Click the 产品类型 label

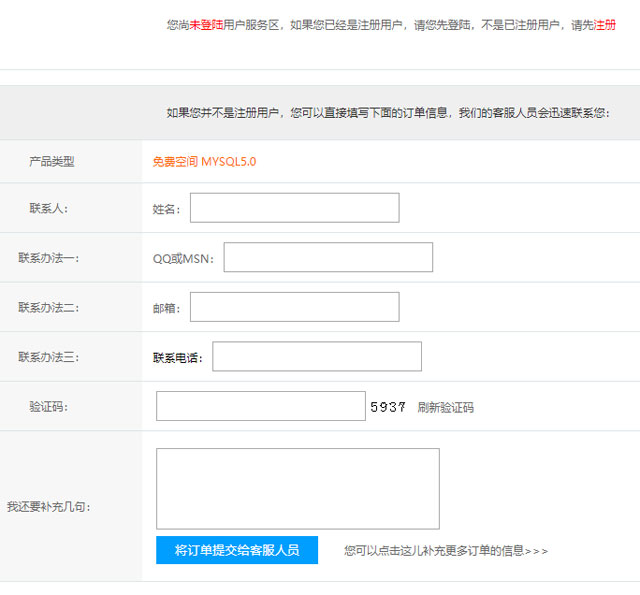click(52, 162)
